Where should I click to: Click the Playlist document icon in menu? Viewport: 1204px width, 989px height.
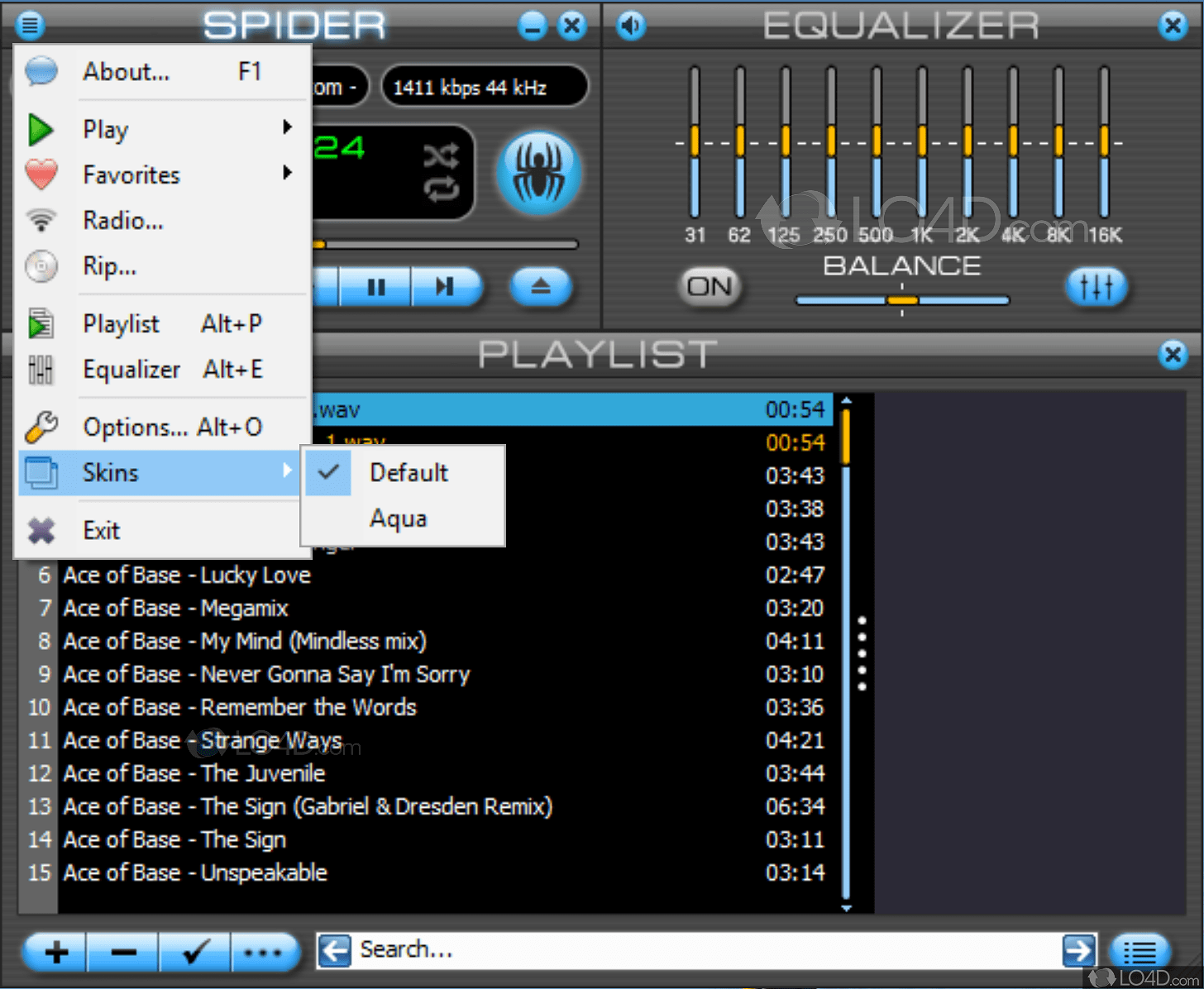coord(41,324)
